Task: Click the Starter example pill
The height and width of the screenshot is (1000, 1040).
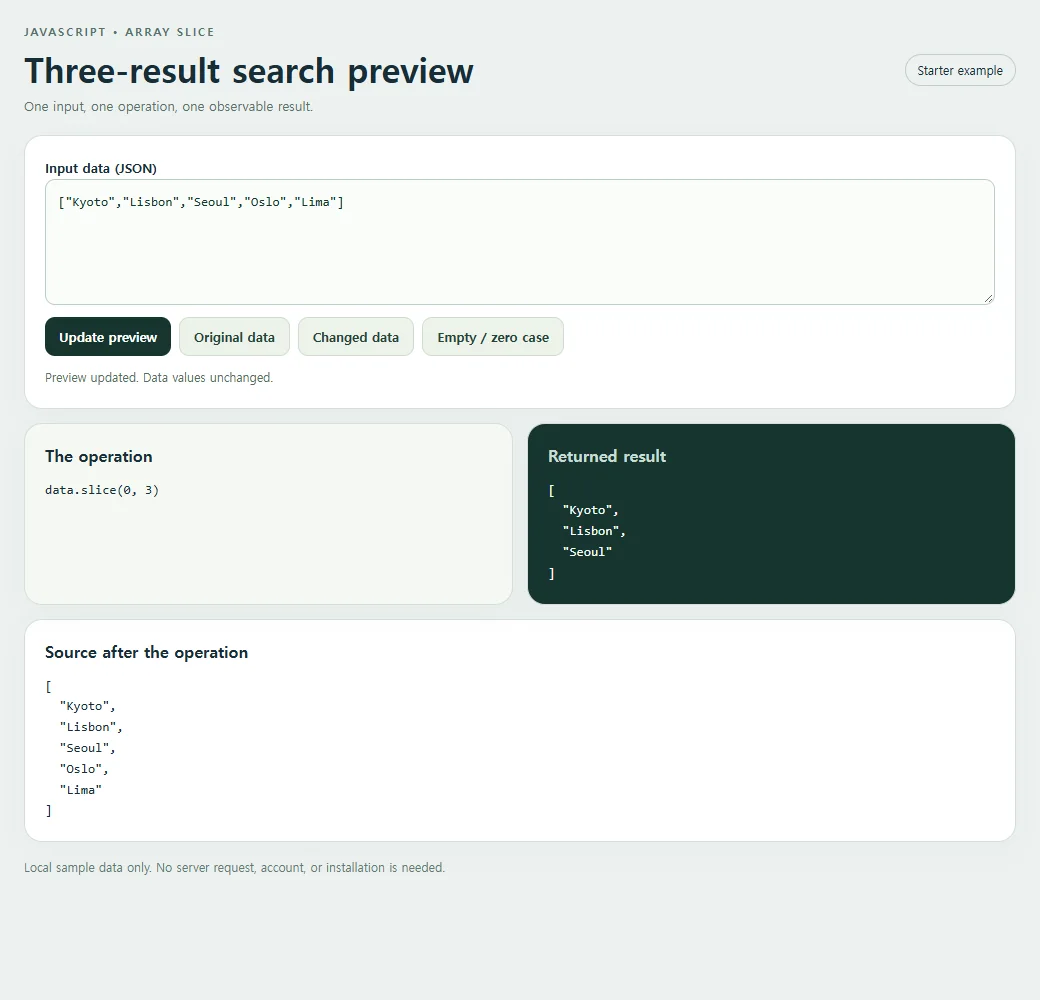Action: pyautogui.click(x=960, y=70)
